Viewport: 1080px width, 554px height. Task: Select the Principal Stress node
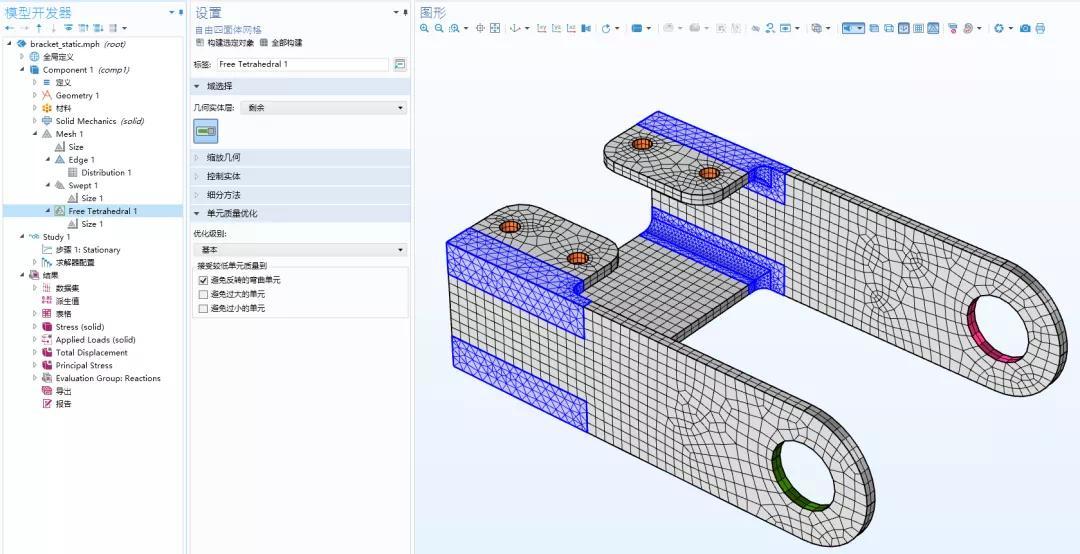click(84, 365)
